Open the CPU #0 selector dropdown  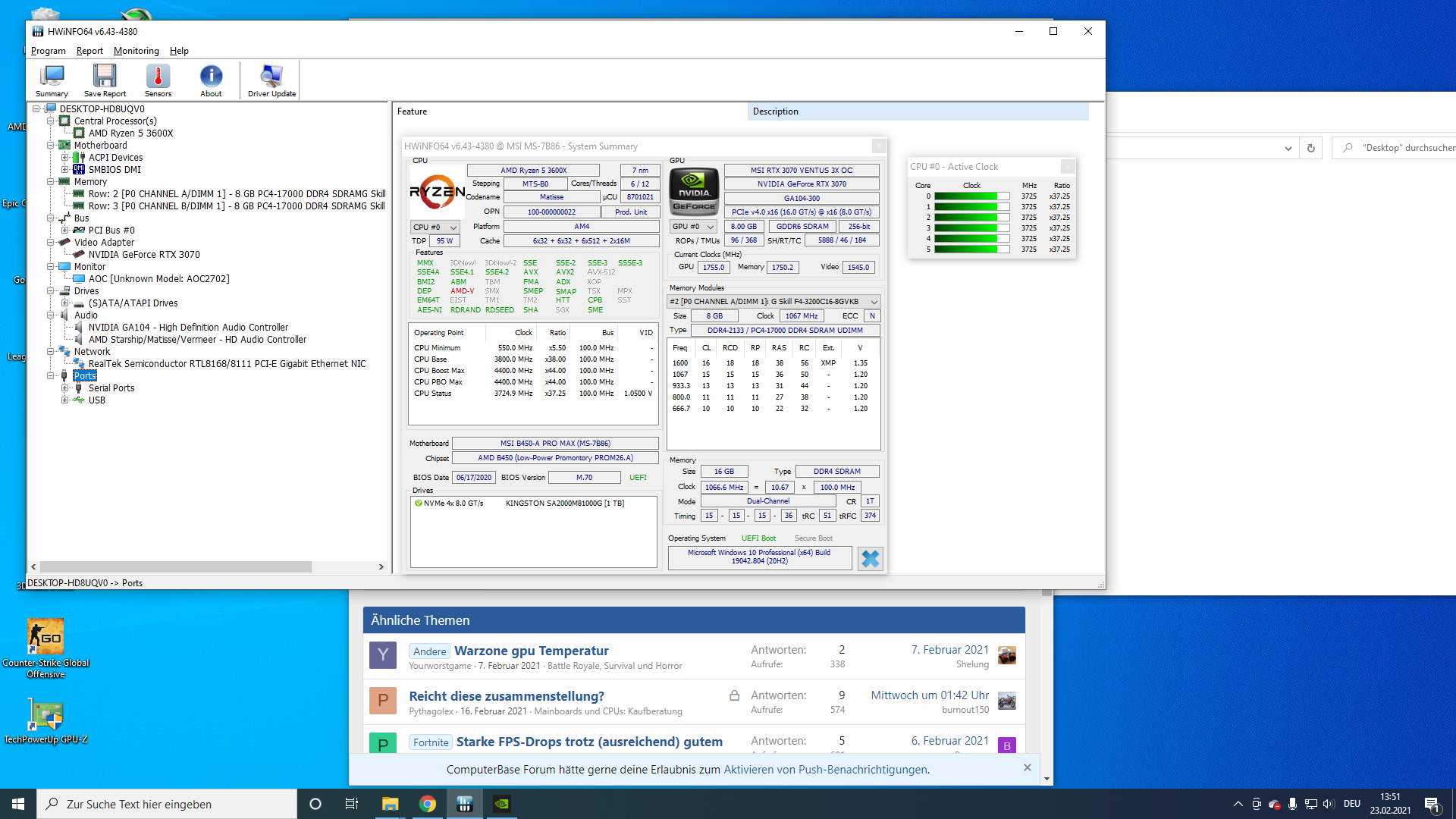[435, 227]
